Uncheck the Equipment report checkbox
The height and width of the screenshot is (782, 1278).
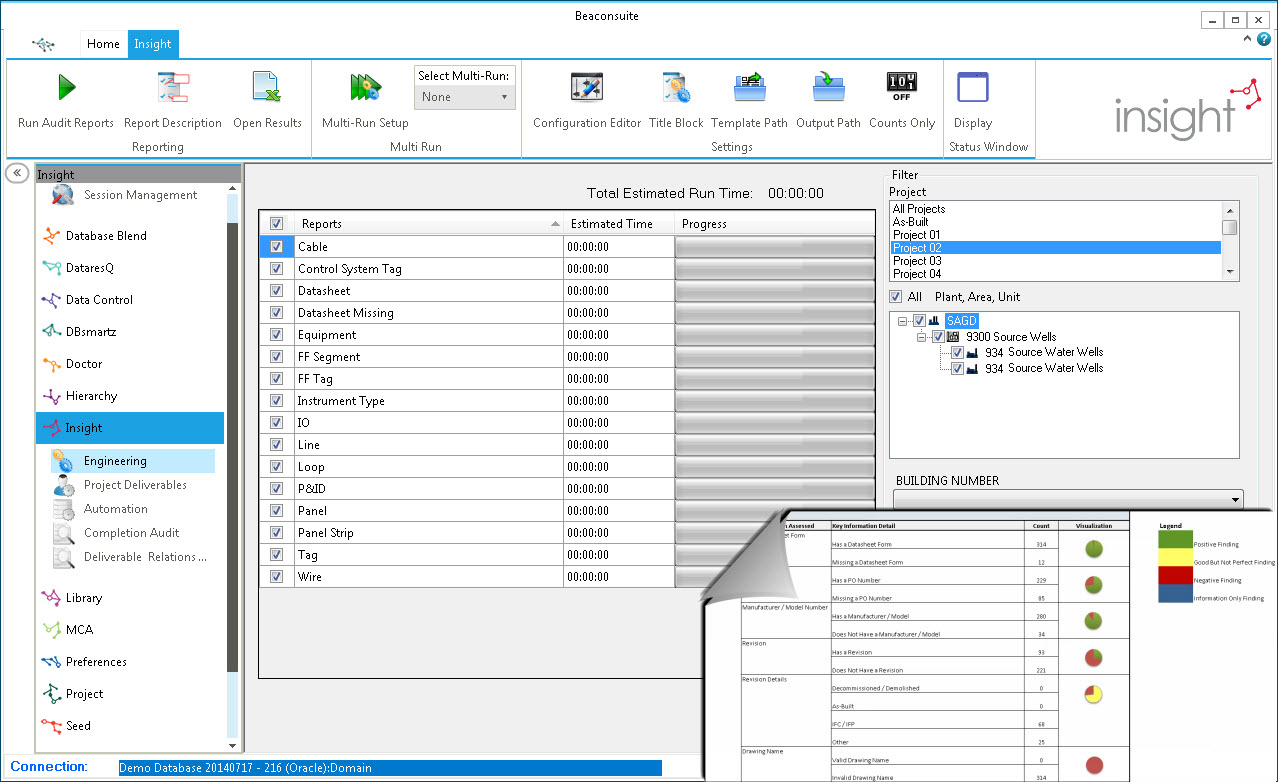[x=277, y=334]
